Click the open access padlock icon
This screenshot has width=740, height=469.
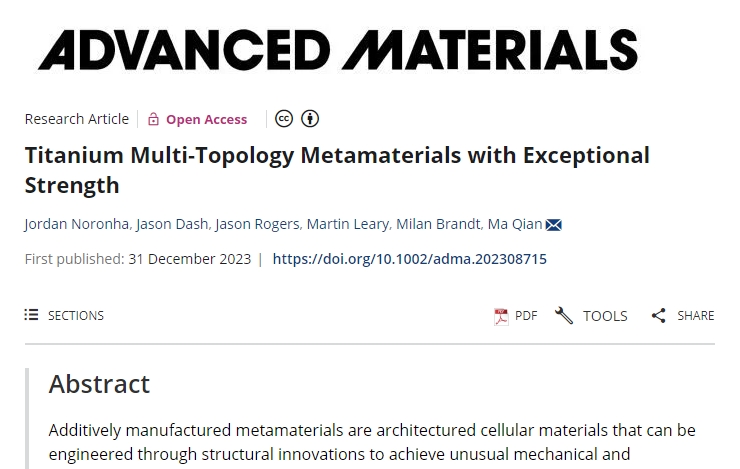point(153,119)
